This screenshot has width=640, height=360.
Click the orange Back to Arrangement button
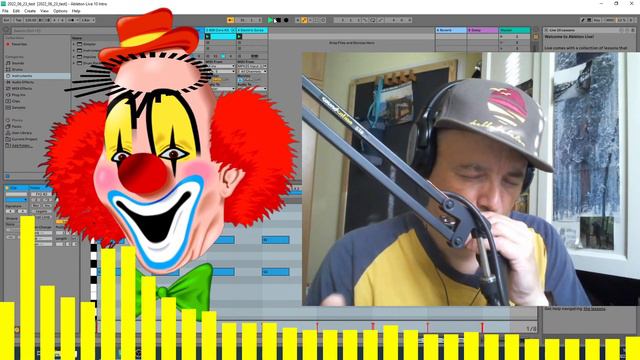point(230,20)
